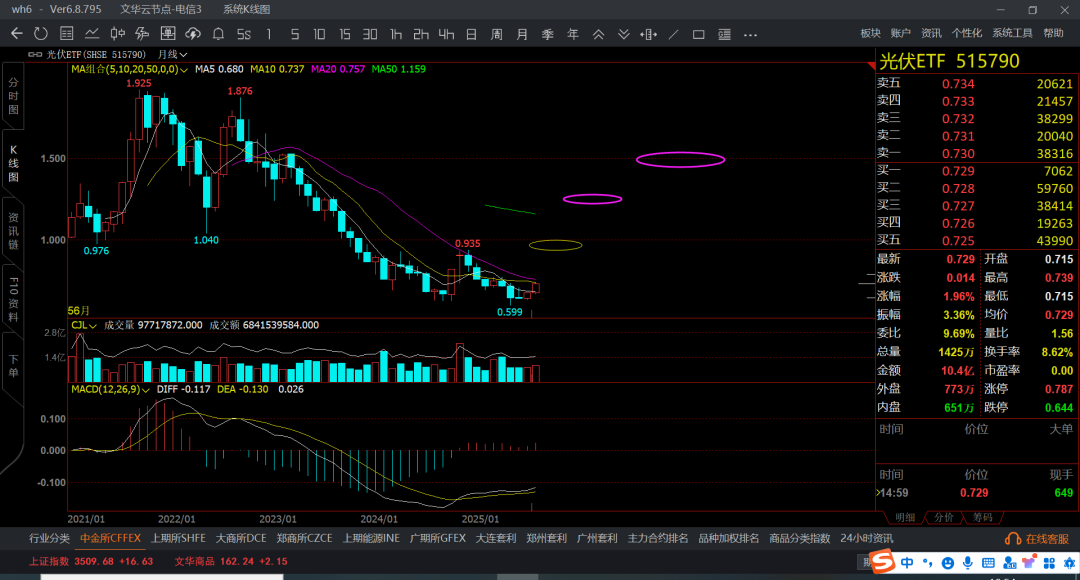This screenshot has height=580, width=1080.
Task: Open the Sogou soft keyboard icon
Action: 988,563
